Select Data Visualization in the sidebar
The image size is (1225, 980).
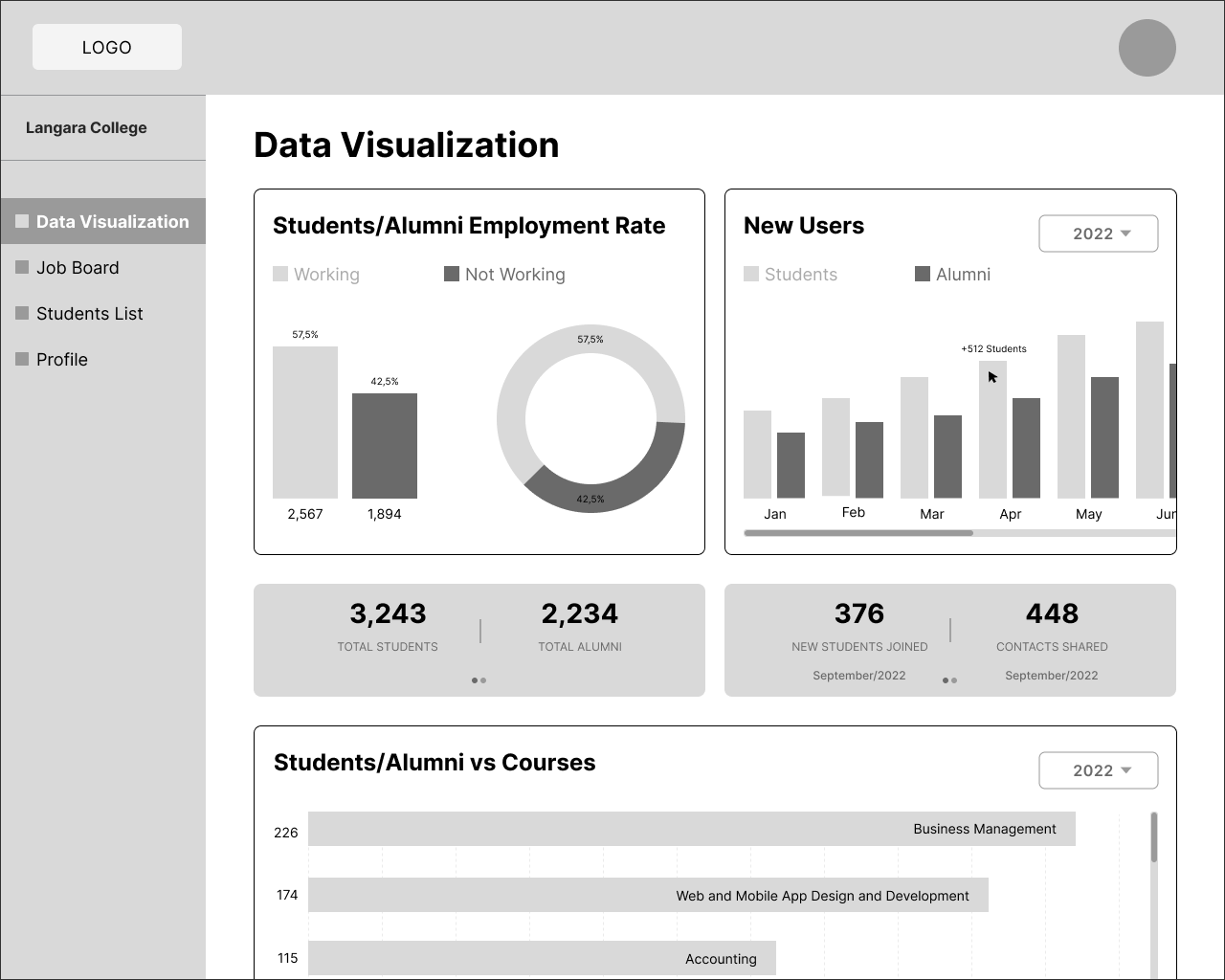103,221
